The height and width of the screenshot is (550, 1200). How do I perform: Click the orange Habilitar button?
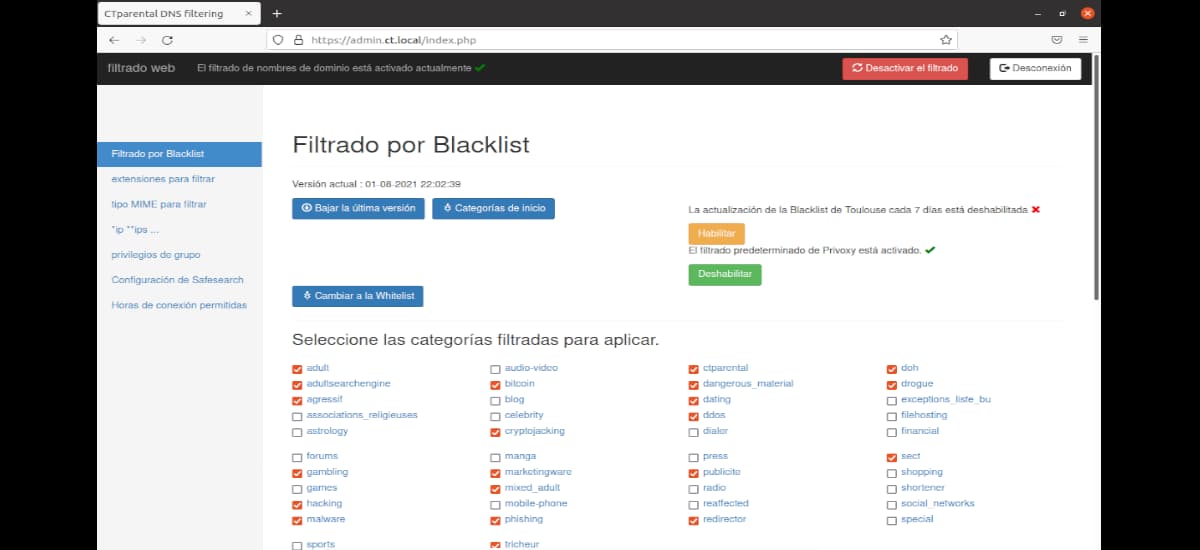pyautogui.click(x=716, y=233)
